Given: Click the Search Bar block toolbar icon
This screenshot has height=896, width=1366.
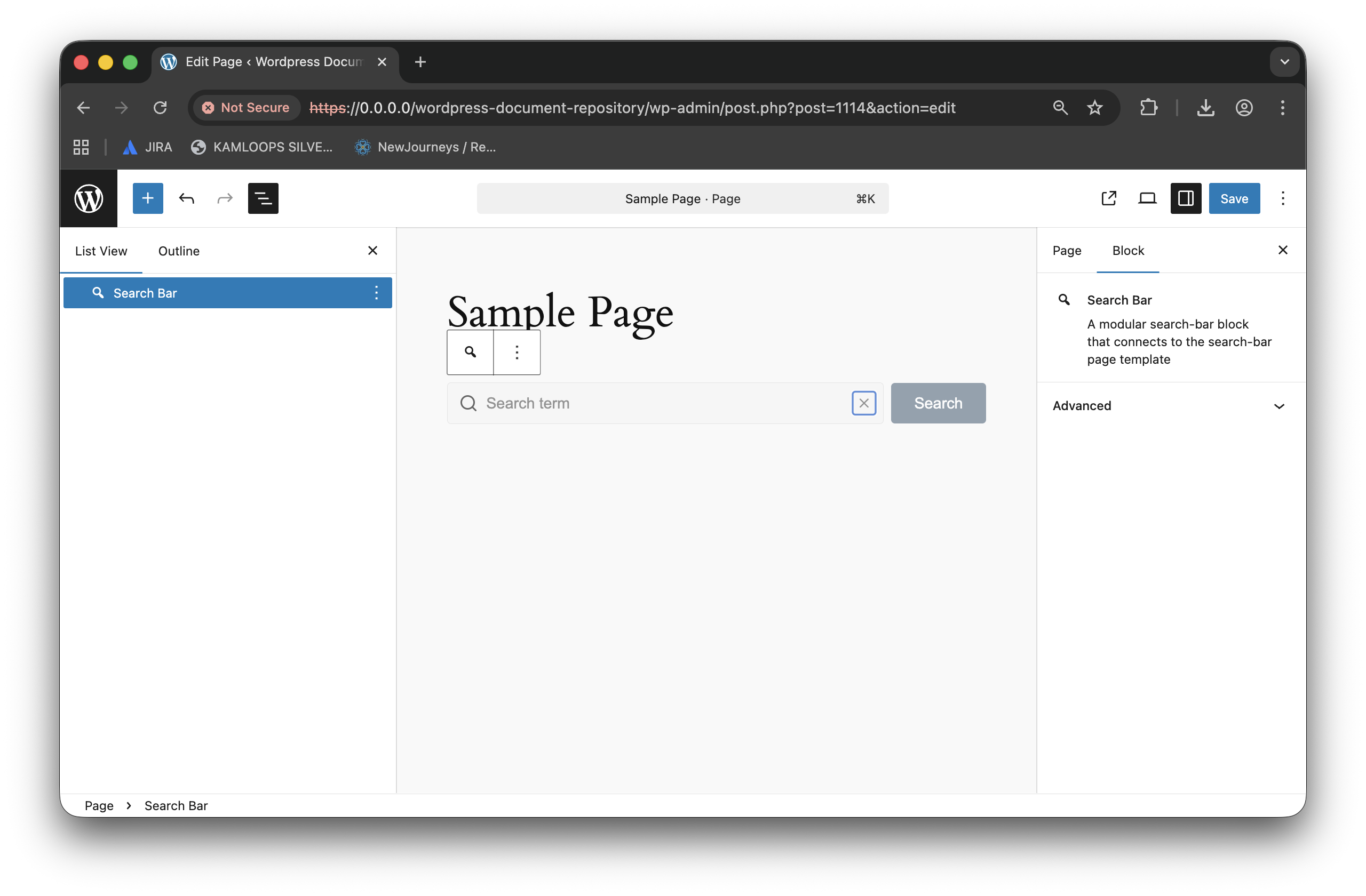Looking at the screenshot, I should click(x=470, y=352).
